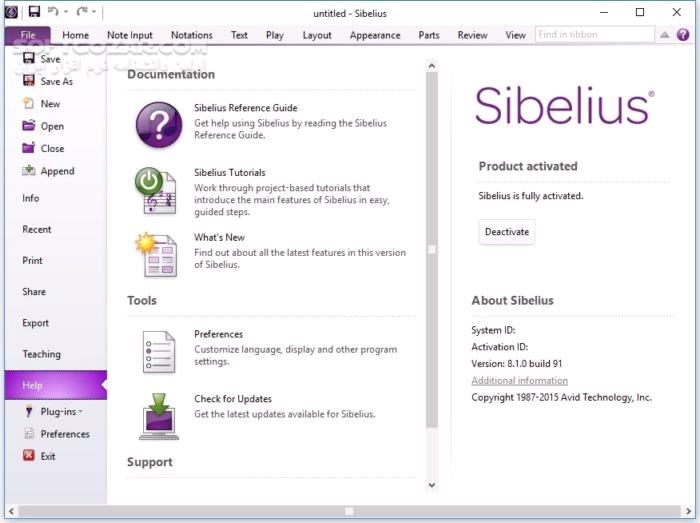Open the Redo history dropdown arrow
The image size is (700, 523).
coord(94,12)
